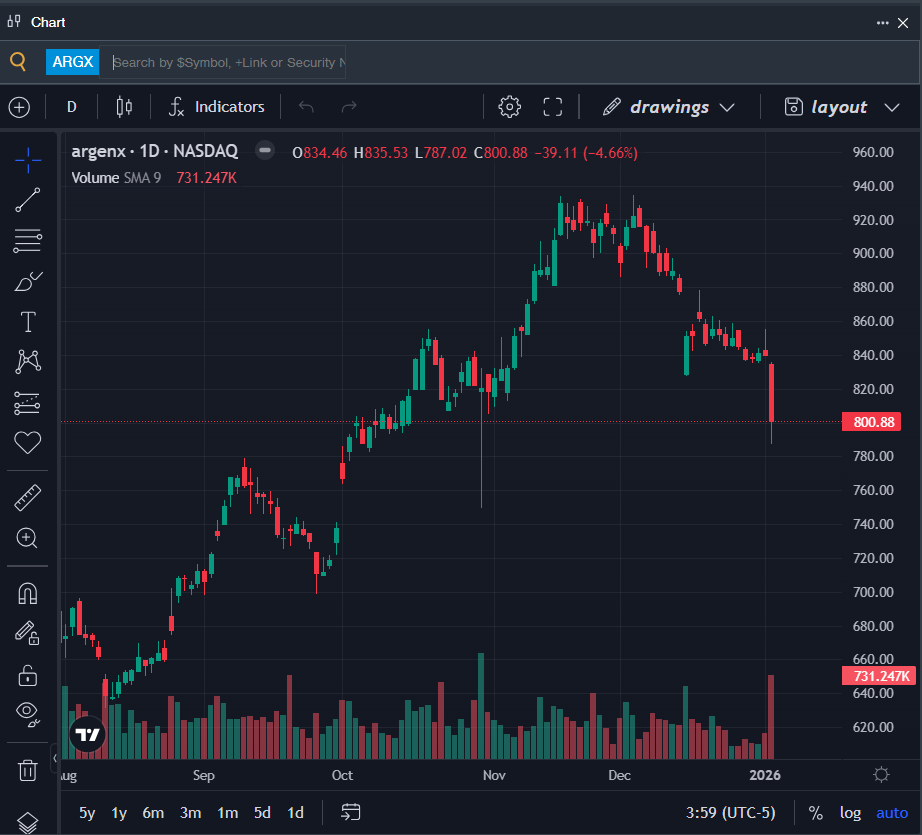Toggle magnet mode for drawings
Image resolution: width=922 pixels, height=835 pixels.
[28, 593]
